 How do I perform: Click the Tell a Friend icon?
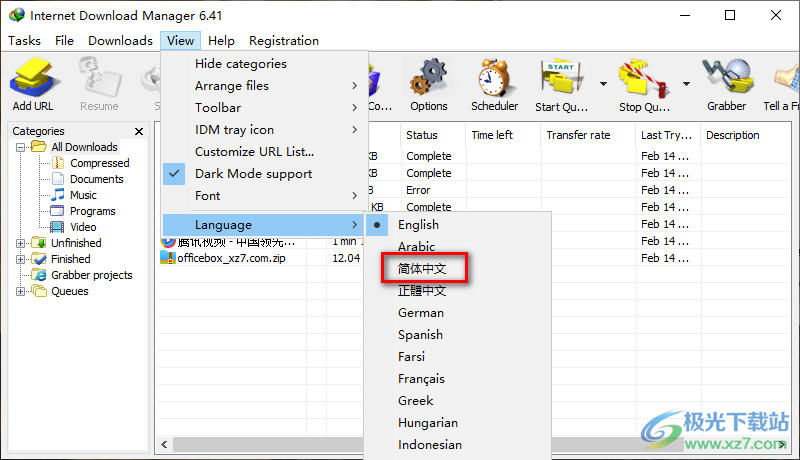pyautogui.click(x=787, y=78)
